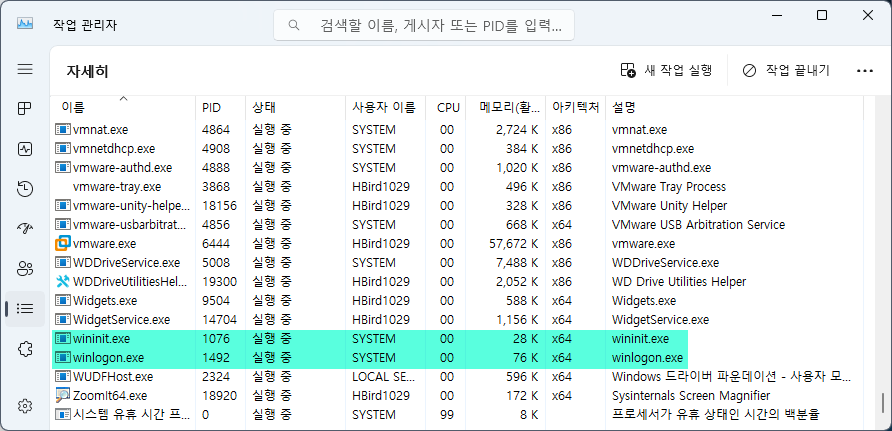
Task: Click VMware USB Arbitration Service description
Action: click(699, 225)
